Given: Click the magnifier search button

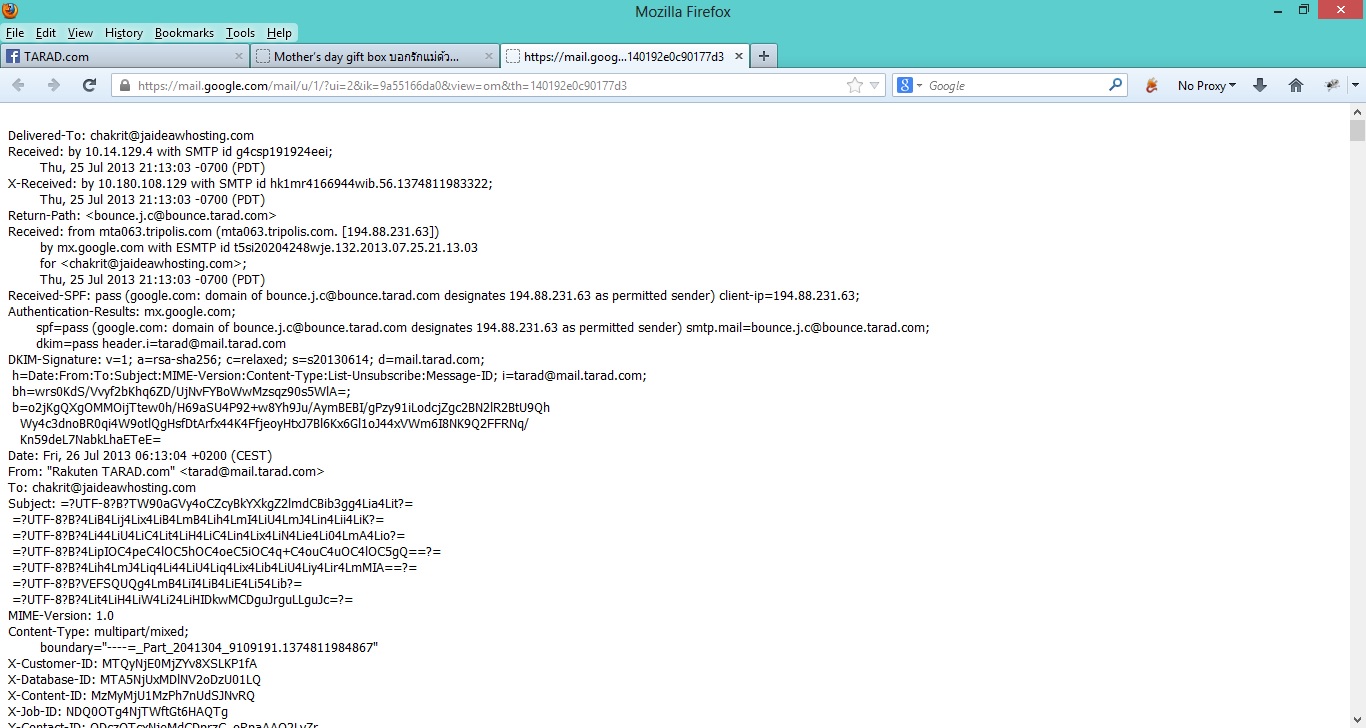Looking at the screenshot, I should [1116, 86].
